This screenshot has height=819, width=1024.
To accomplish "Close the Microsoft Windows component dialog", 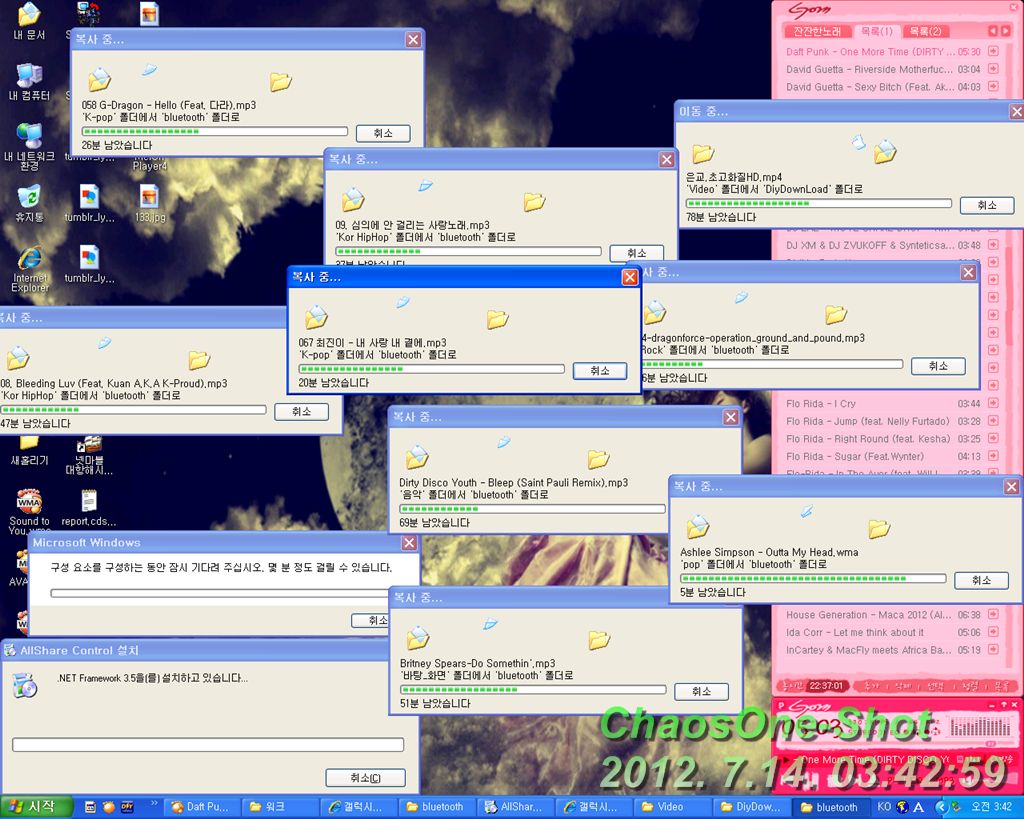I will [x=409, y=543].
